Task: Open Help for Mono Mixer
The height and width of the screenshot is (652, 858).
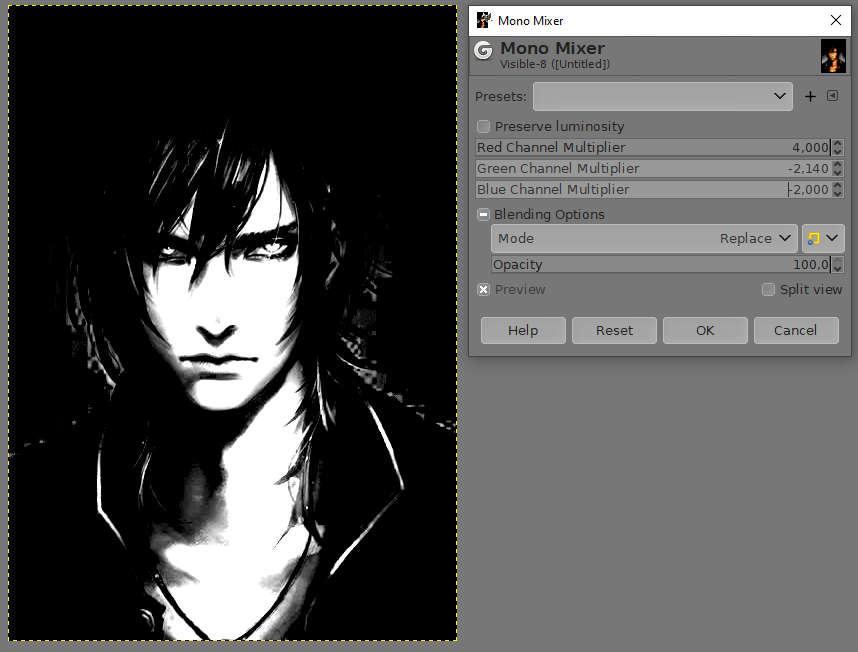Action: (523, 330)
